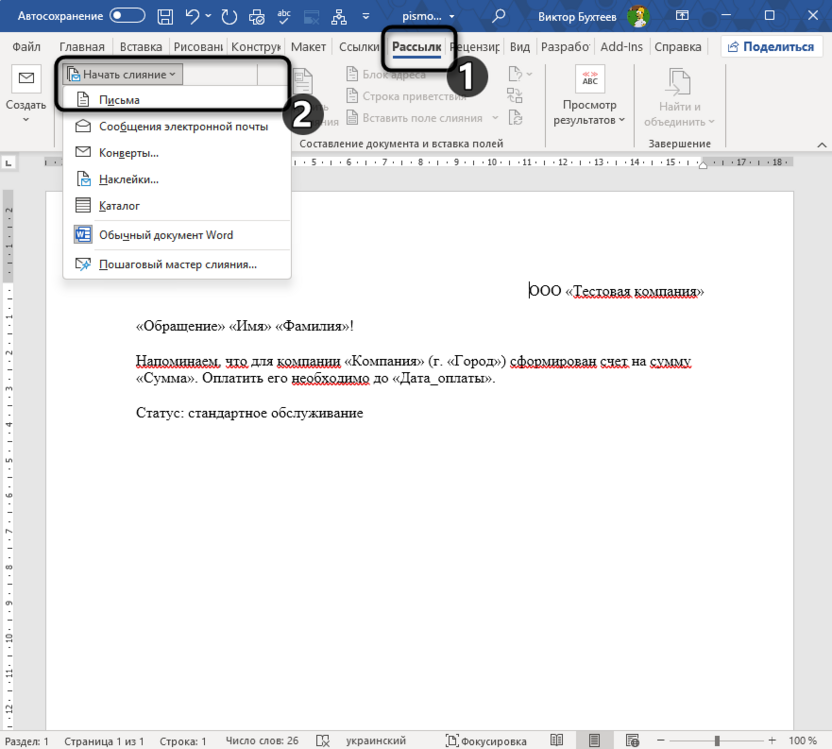
Task: Switch to the Вставка tab
Action: pyautogui.click(x=141, y=47)
